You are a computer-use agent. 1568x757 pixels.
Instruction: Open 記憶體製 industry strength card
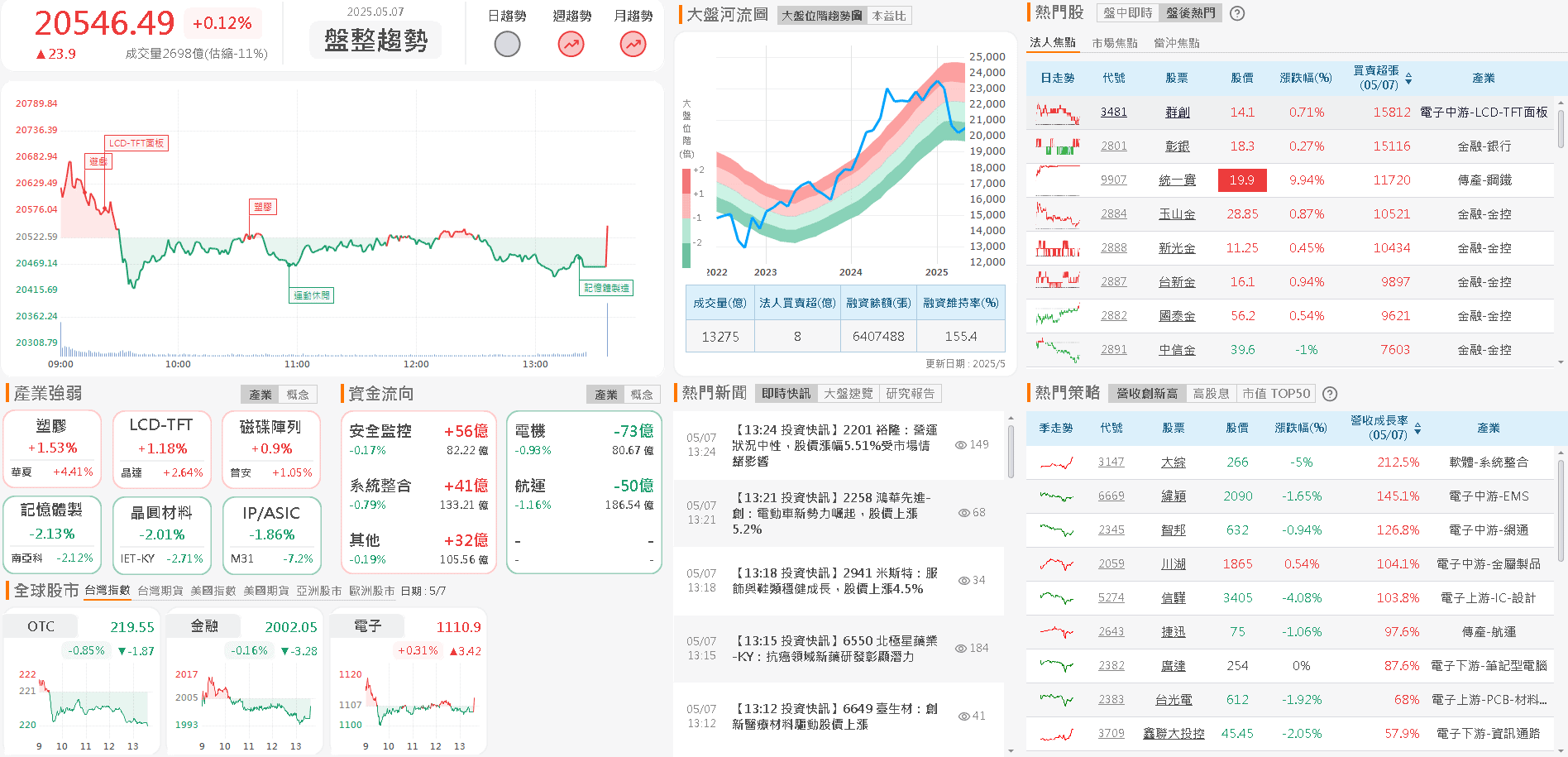(52, 535)
